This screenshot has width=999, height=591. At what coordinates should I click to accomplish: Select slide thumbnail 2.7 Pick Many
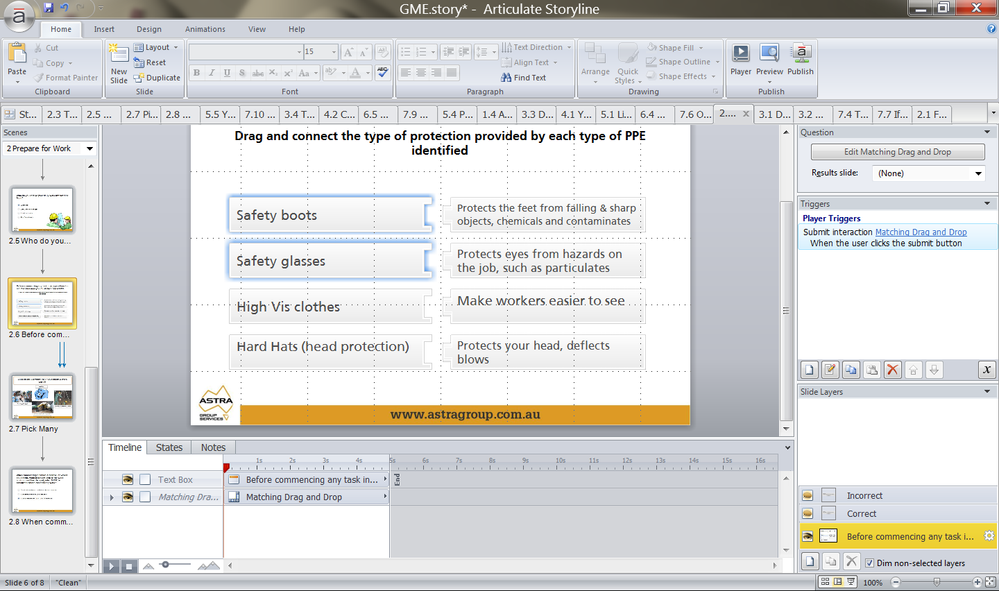point(42,396)
